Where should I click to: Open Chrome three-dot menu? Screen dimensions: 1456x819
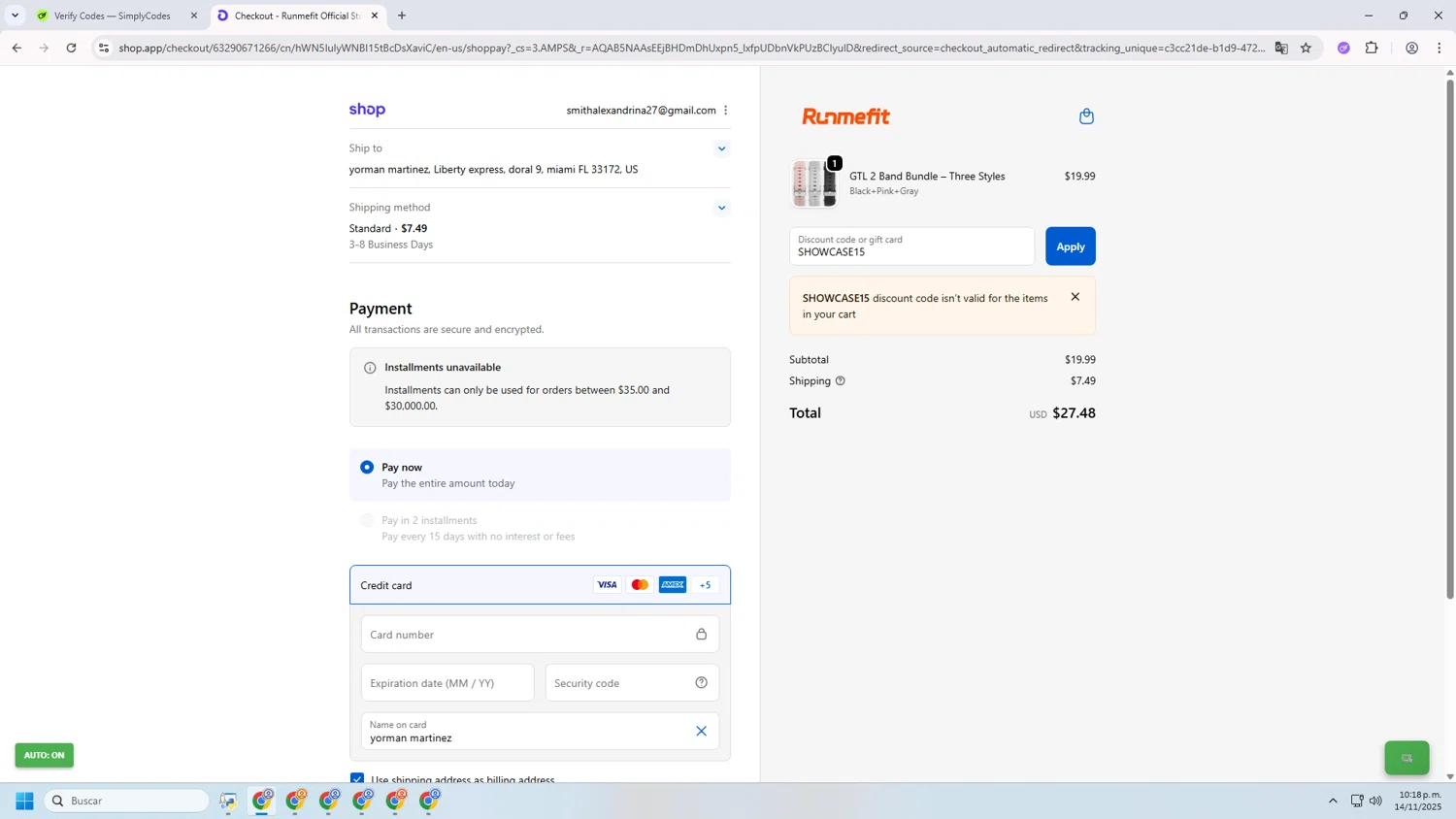pyautogui.click(x=1439, y=48)
